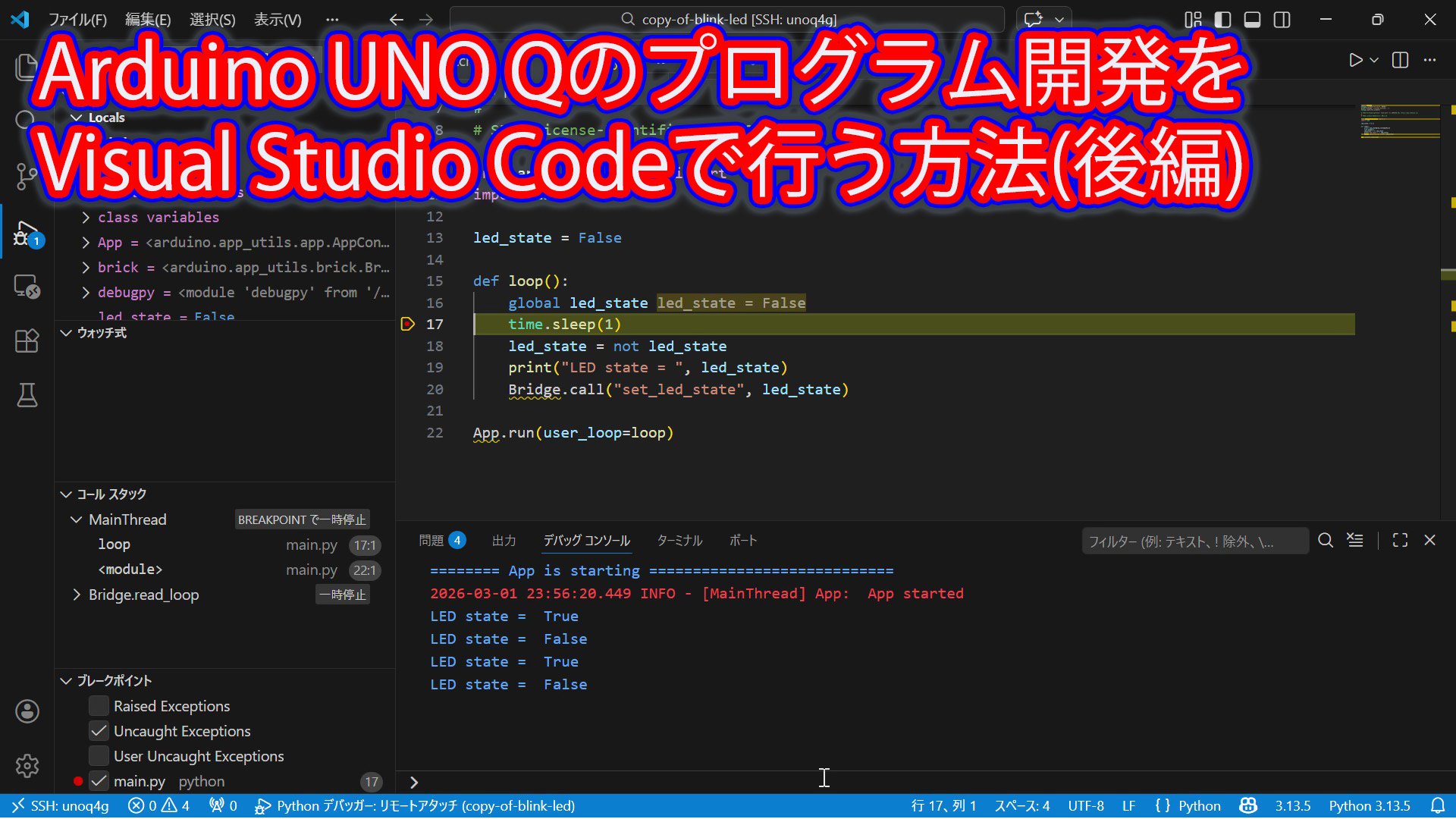Switch to the ターミナル tab

click(x=679, y=541)
